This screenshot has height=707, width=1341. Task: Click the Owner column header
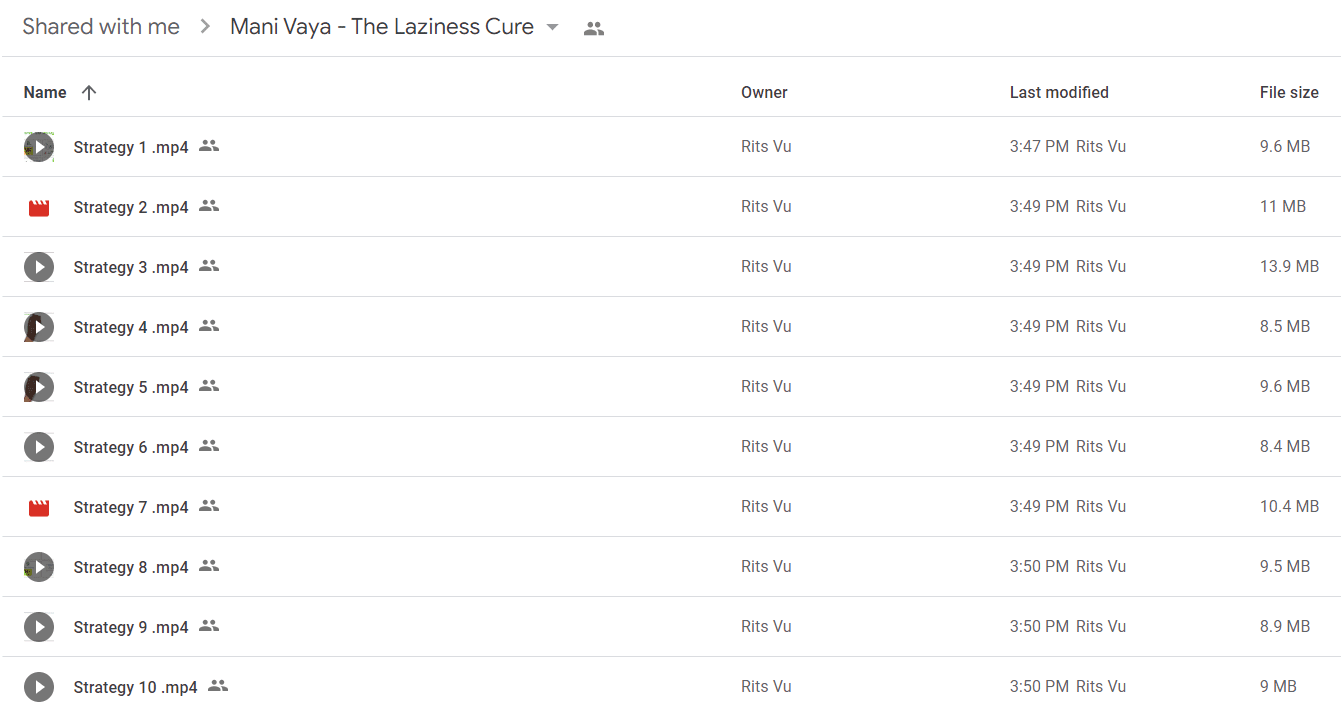(x=764, y=92)
